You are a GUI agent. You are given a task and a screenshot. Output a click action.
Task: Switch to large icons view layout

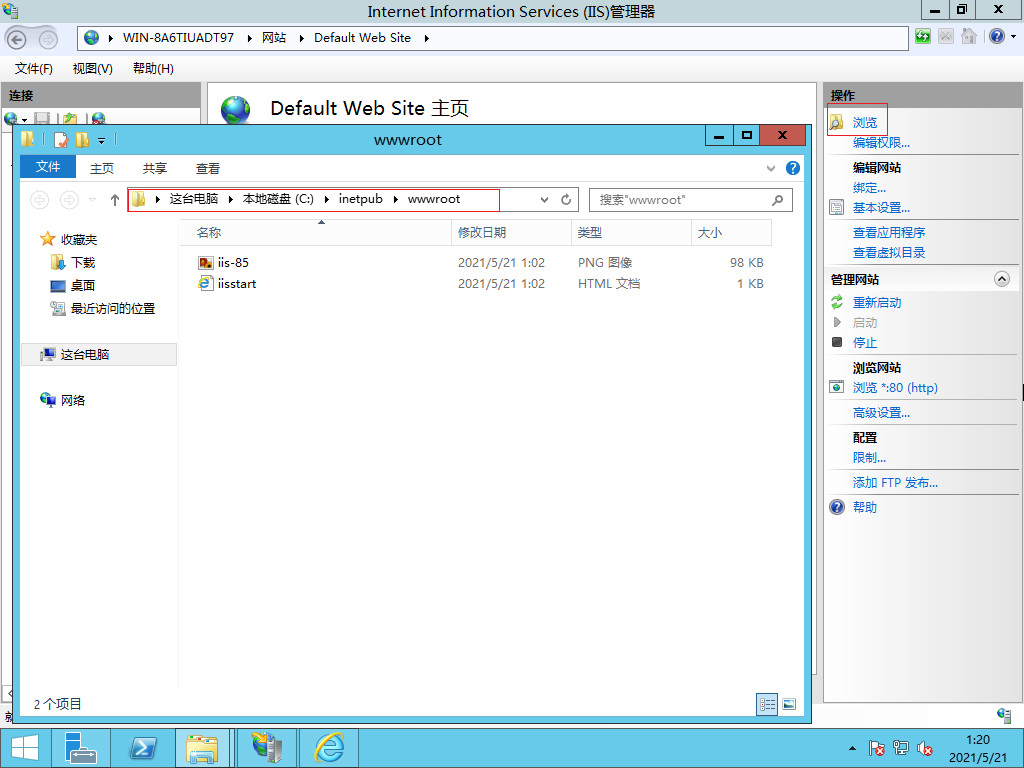789,704
